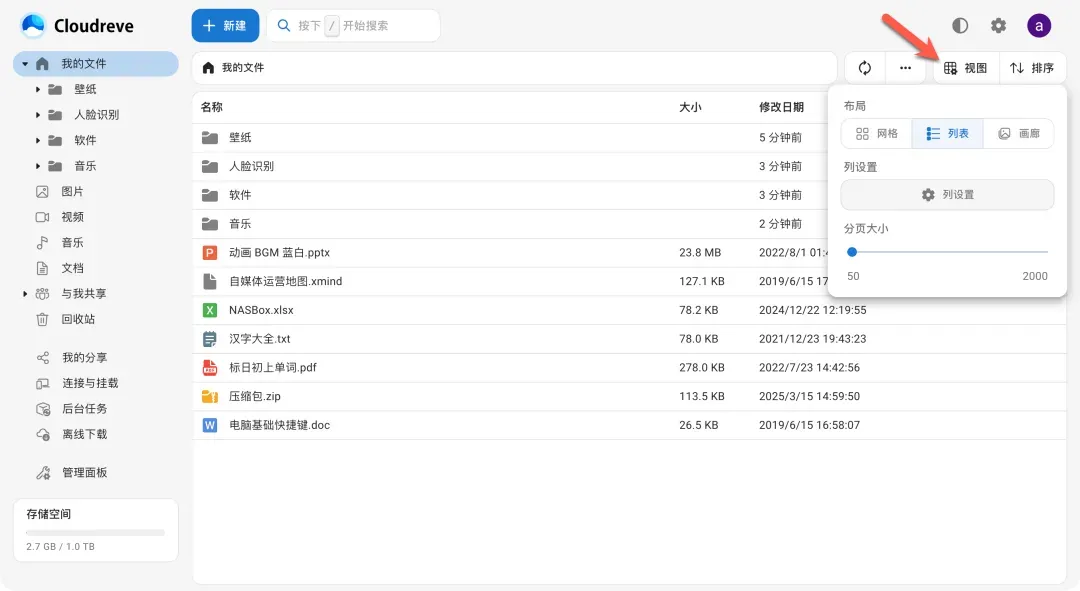Switch layout to 网格 grid view
The width and height of the screenshot is (1080, 591).
877,134
